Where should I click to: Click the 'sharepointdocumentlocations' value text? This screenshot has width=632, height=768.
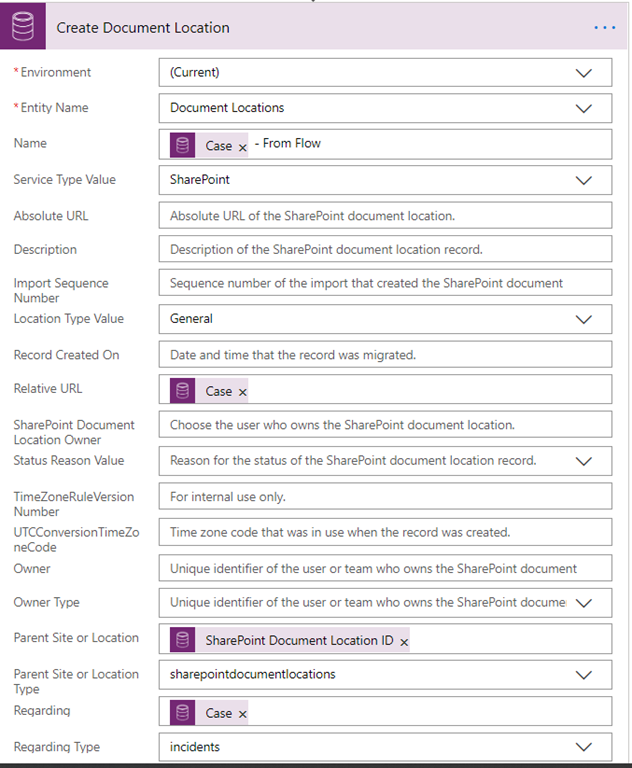(253, 674)
